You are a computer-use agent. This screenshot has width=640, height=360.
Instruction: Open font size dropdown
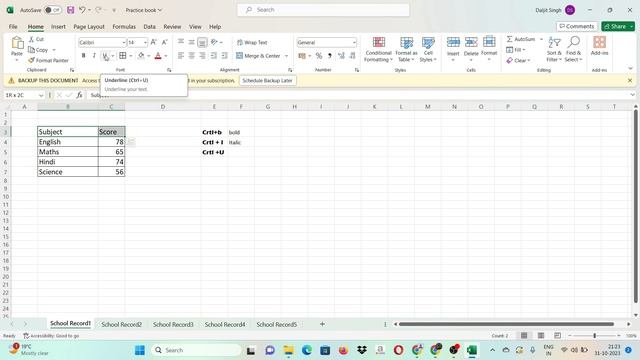[145, 42]
